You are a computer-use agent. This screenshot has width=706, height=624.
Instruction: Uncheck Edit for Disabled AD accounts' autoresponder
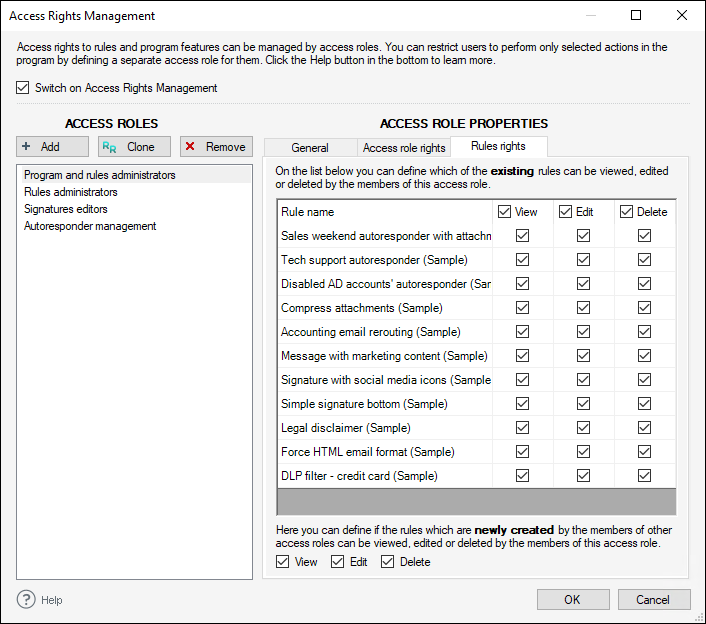(584, 284)
